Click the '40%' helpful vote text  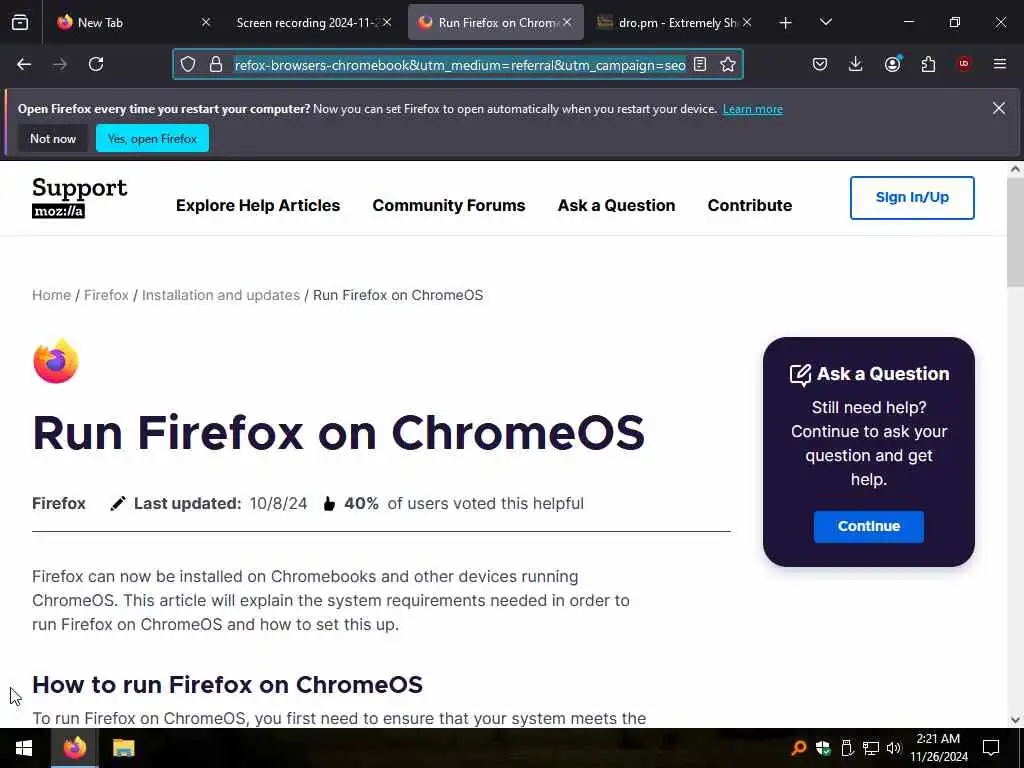point(361,504)
